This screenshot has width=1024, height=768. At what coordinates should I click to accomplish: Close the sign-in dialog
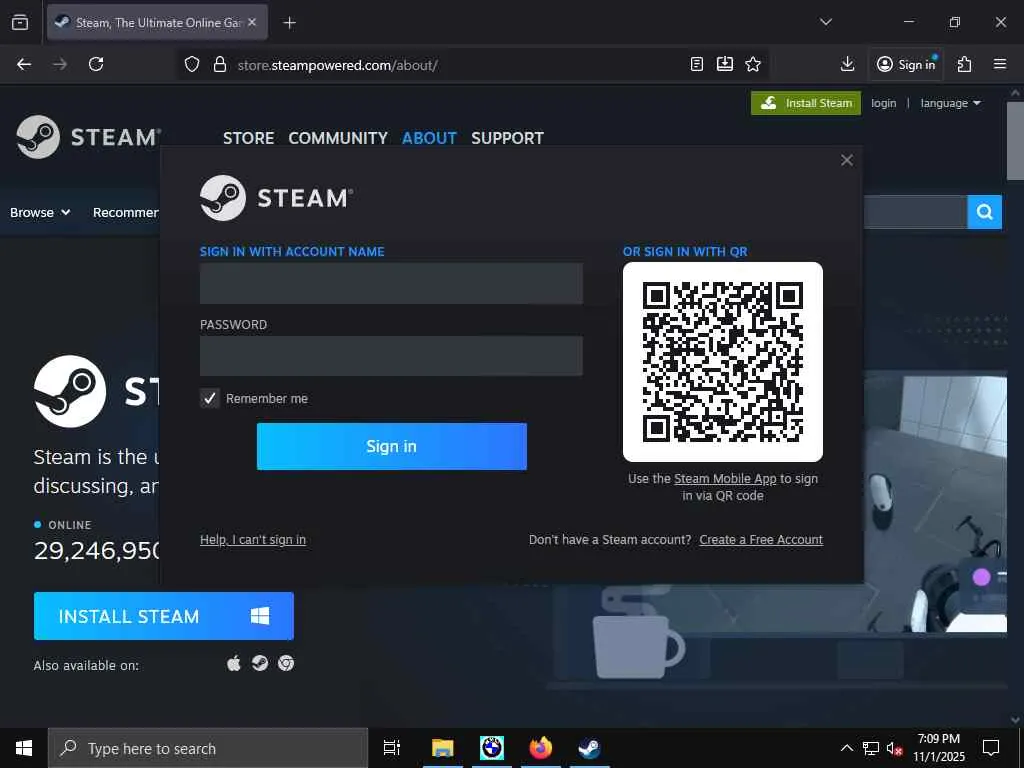pos(846,160)
